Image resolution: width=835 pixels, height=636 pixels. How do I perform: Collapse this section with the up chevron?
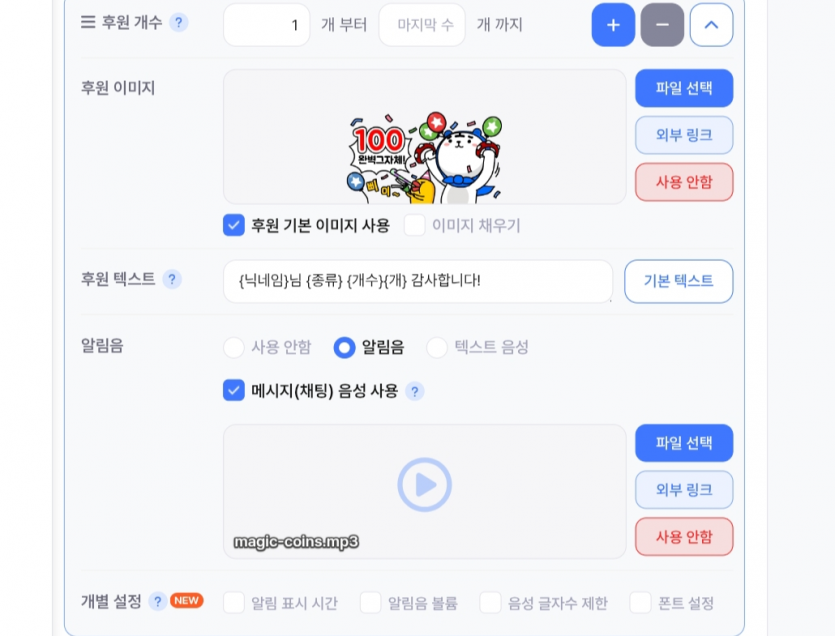point(711,25)
